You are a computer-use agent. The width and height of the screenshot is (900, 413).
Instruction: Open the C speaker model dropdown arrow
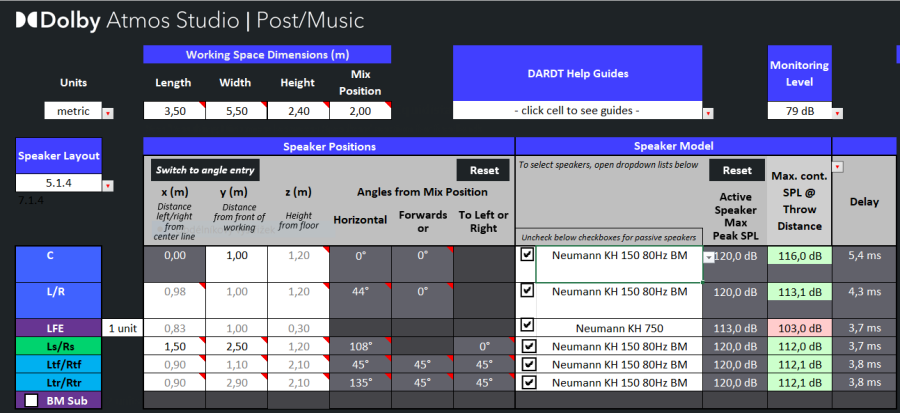(709, 257)
